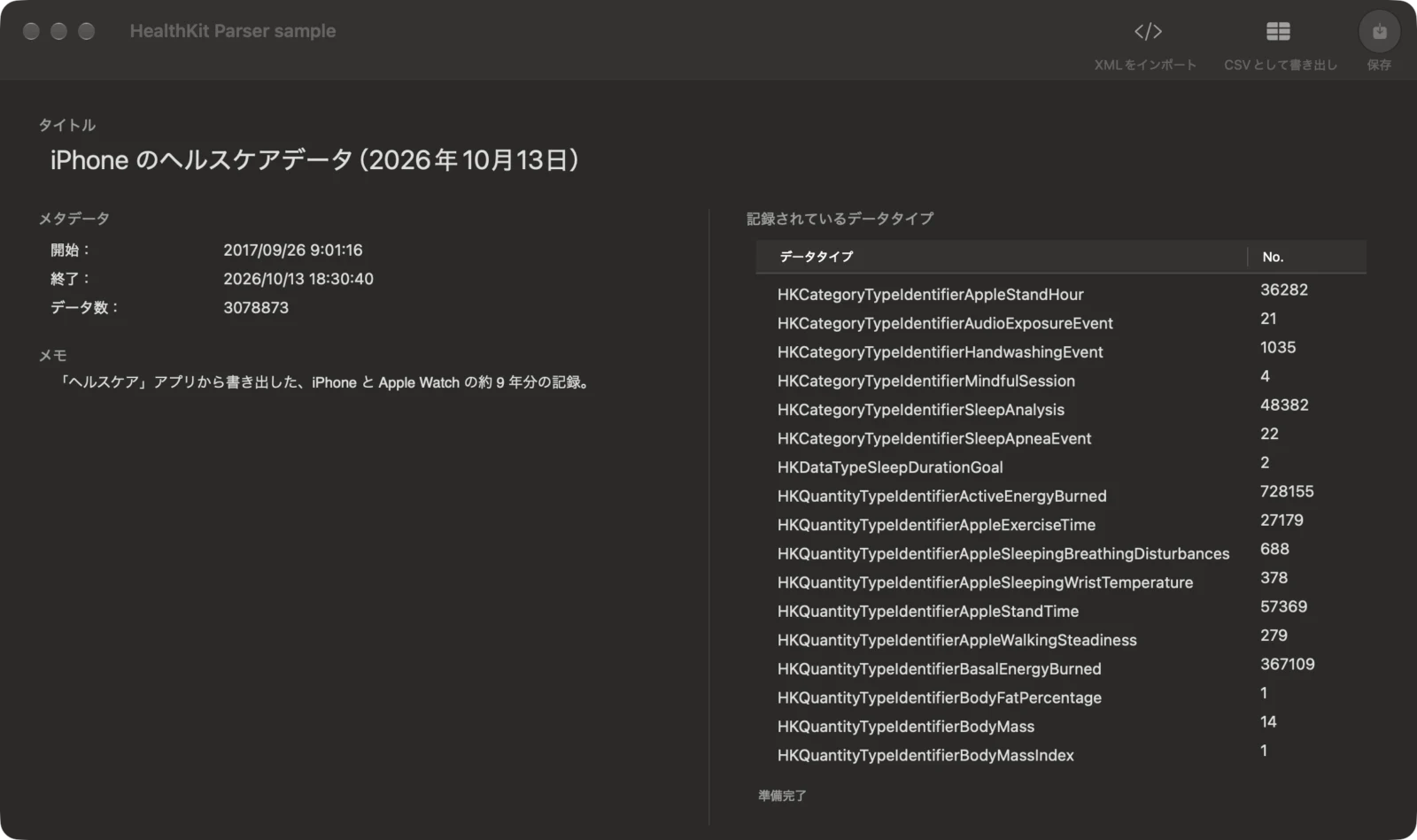Viewport: 1417px width, 840px height.
Task: Click the window title HealthKit Parser sample
Action: click(233, 31)
